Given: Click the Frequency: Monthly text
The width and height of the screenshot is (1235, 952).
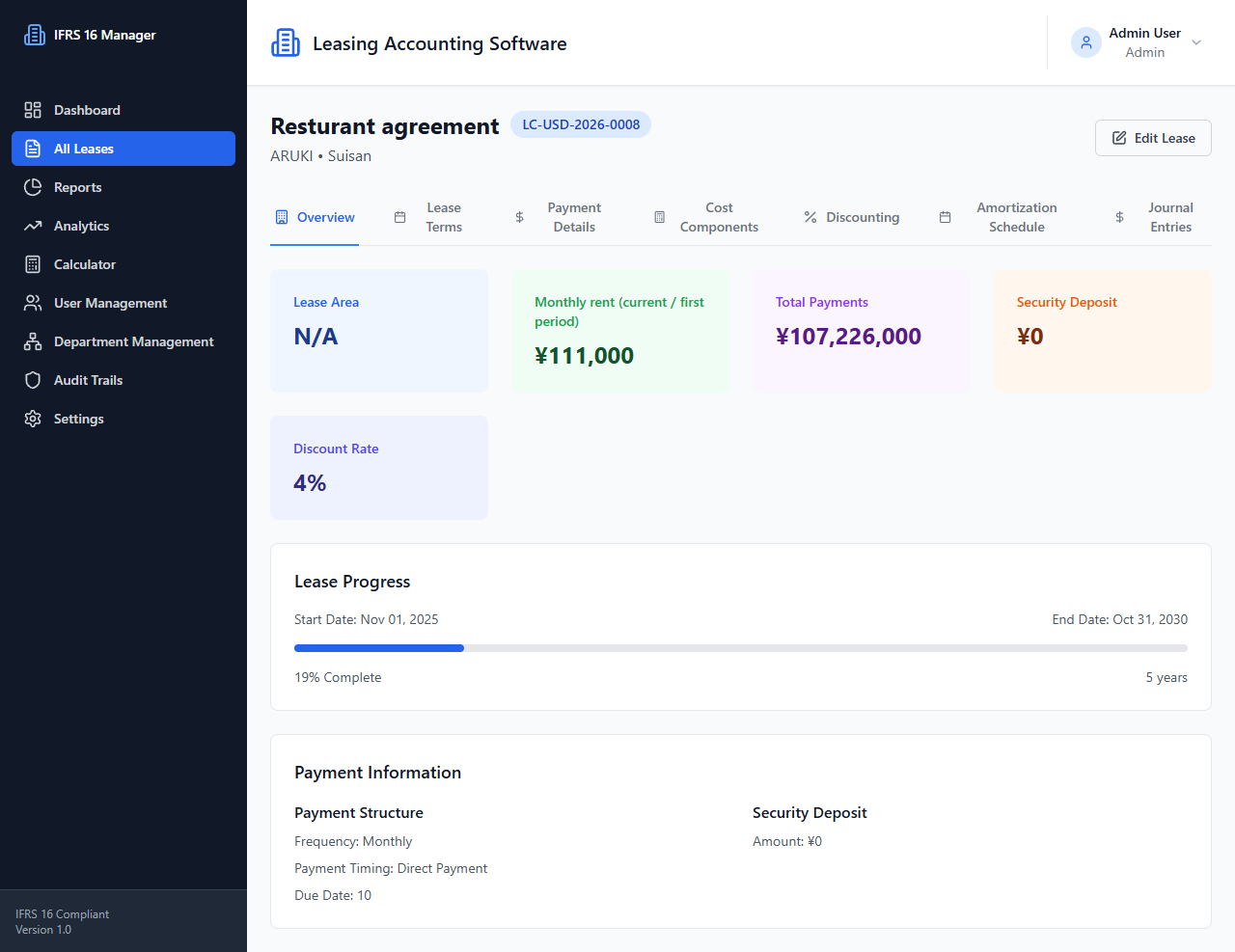Looking at the screenshot, I should tap(353, 841).
